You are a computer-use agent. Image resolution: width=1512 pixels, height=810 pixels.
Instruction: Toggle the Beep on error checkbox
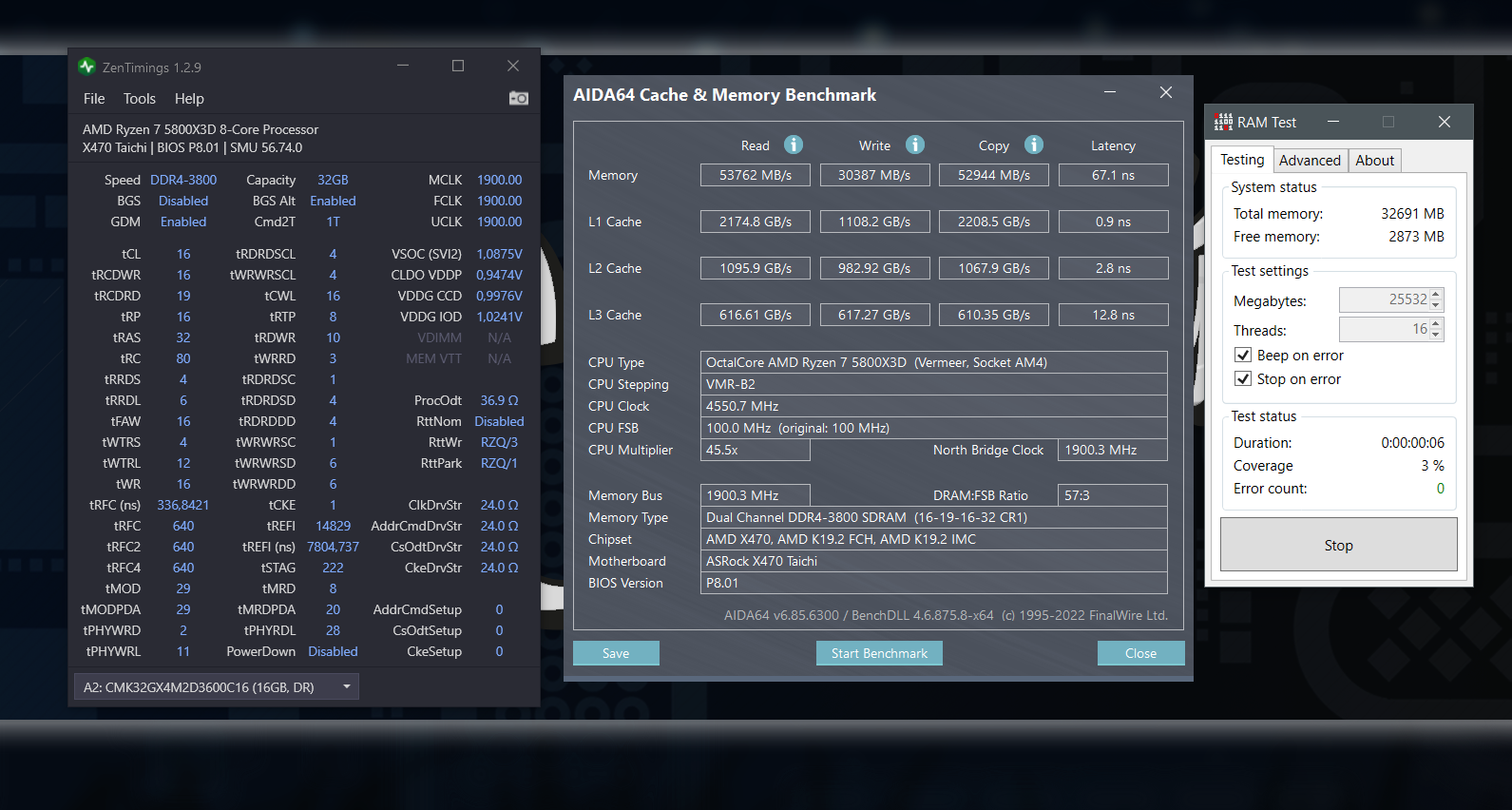click(x=1242, y=355)
